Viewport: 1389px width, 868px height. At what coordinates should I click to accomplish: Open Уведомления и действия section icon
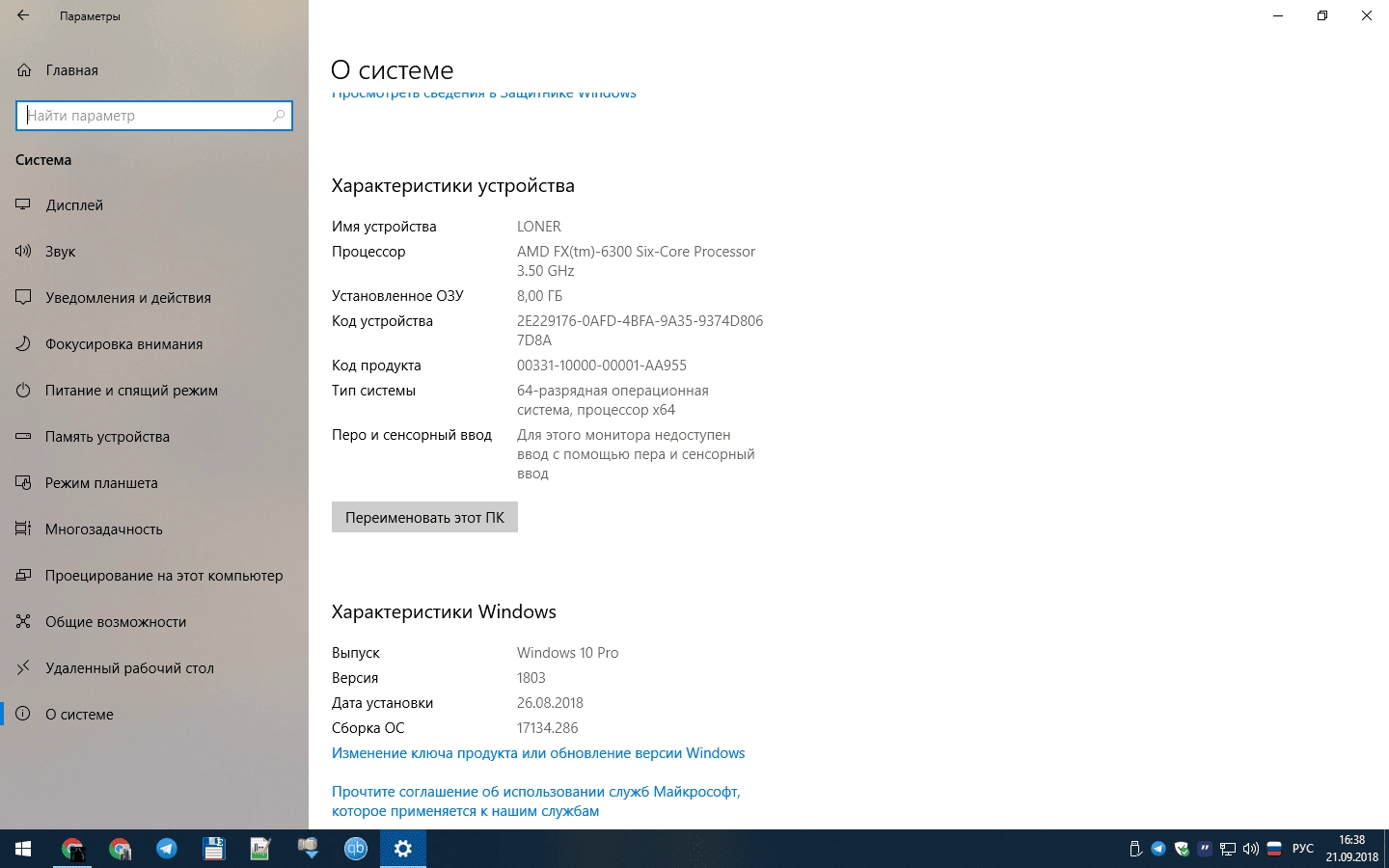pyautogui.click(x=24, y=297)
